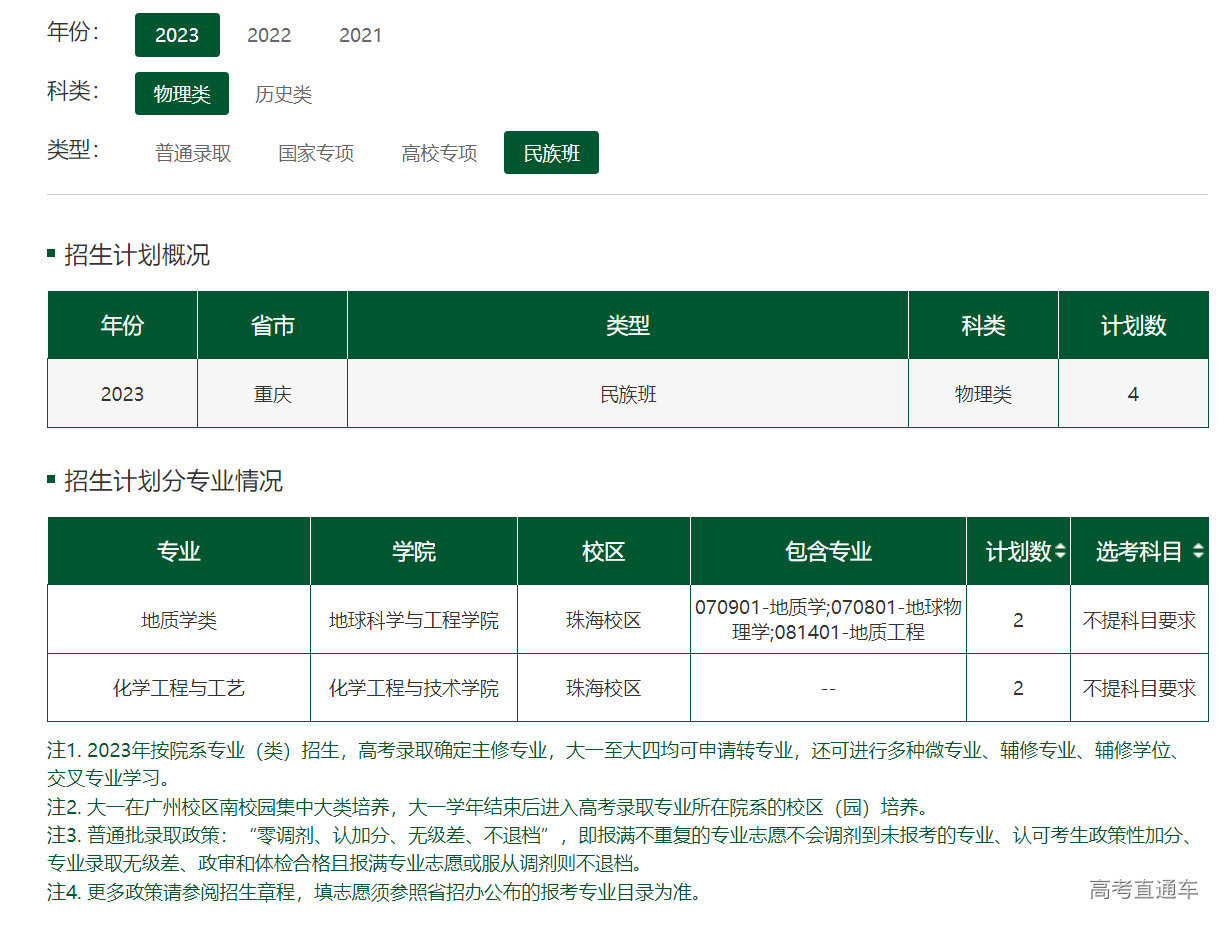Click 地球科学与工程学院 college cell
The height and width of the screenshot is (929, 1227).
413,620
